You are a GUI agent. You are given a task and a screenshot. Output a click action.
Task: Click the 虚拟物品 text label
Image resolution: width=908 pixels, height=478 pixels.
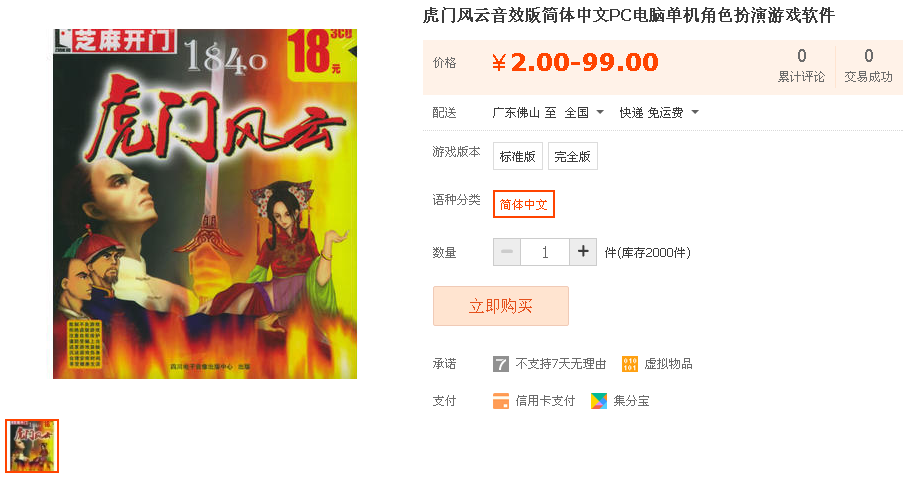click(x=668, y=364)
